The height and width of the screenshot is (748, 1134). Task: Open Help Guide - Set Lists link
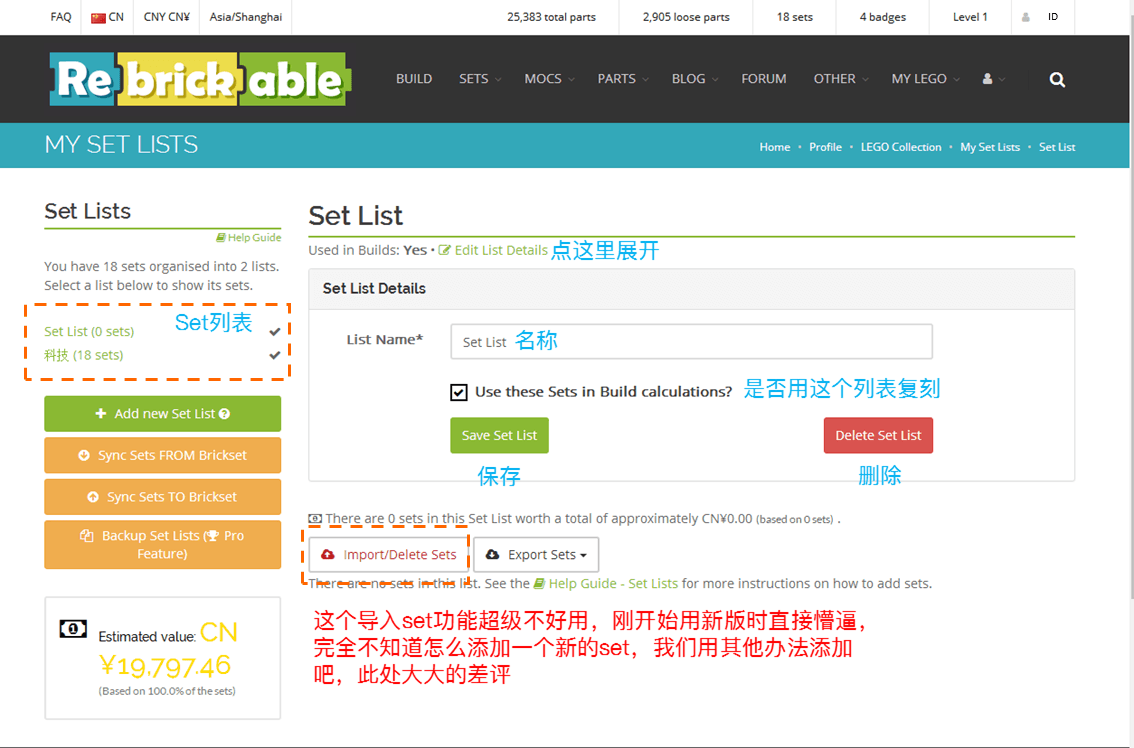point(613,583)
